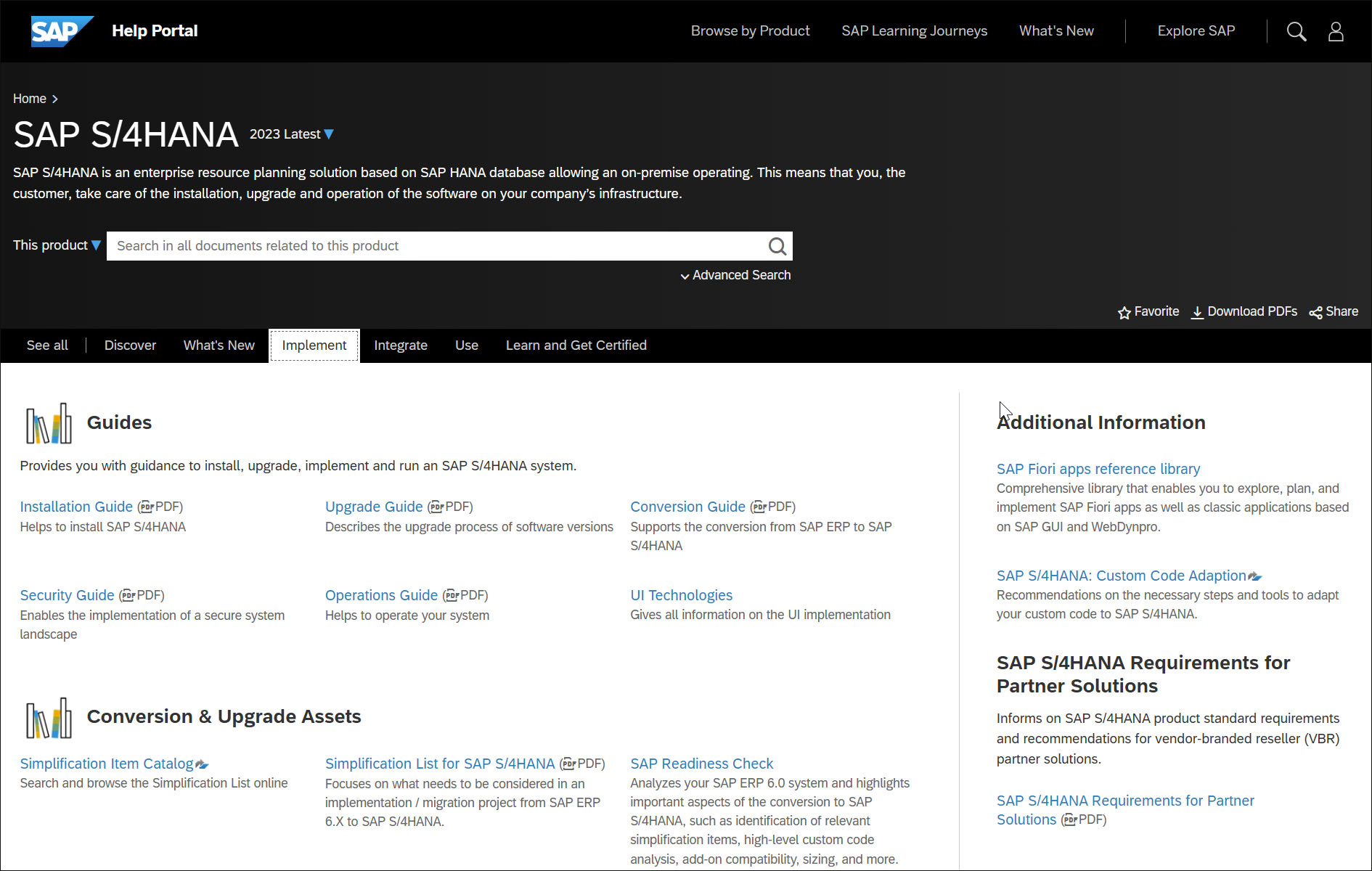Image resolution: width=1372 pixels, height=871 pixels.
Task: Click the Home breadcrumb chevron
Action: tap(55, 99)
